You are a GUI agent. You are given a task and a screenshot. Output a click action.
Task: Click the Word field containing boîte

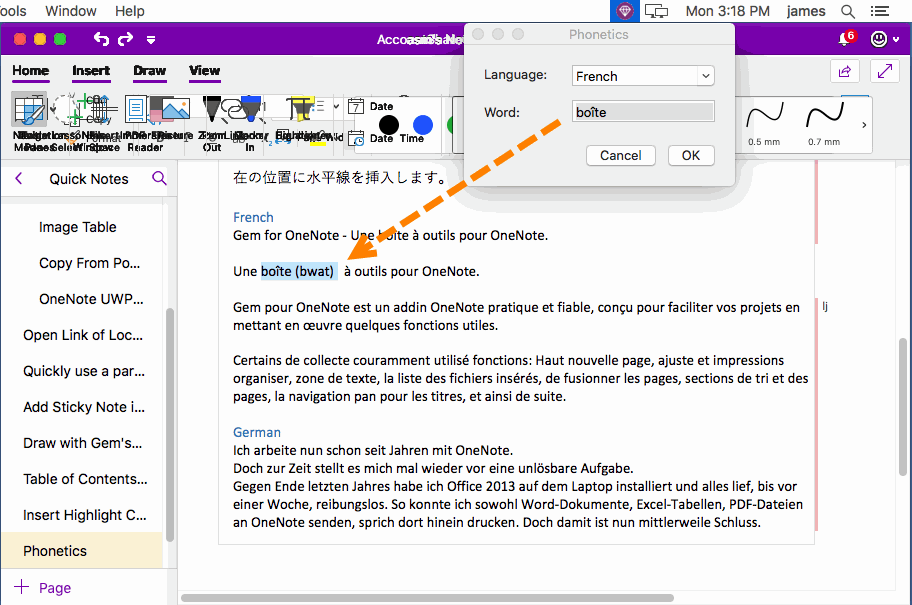pyautogui.click(x=643, y=112)
